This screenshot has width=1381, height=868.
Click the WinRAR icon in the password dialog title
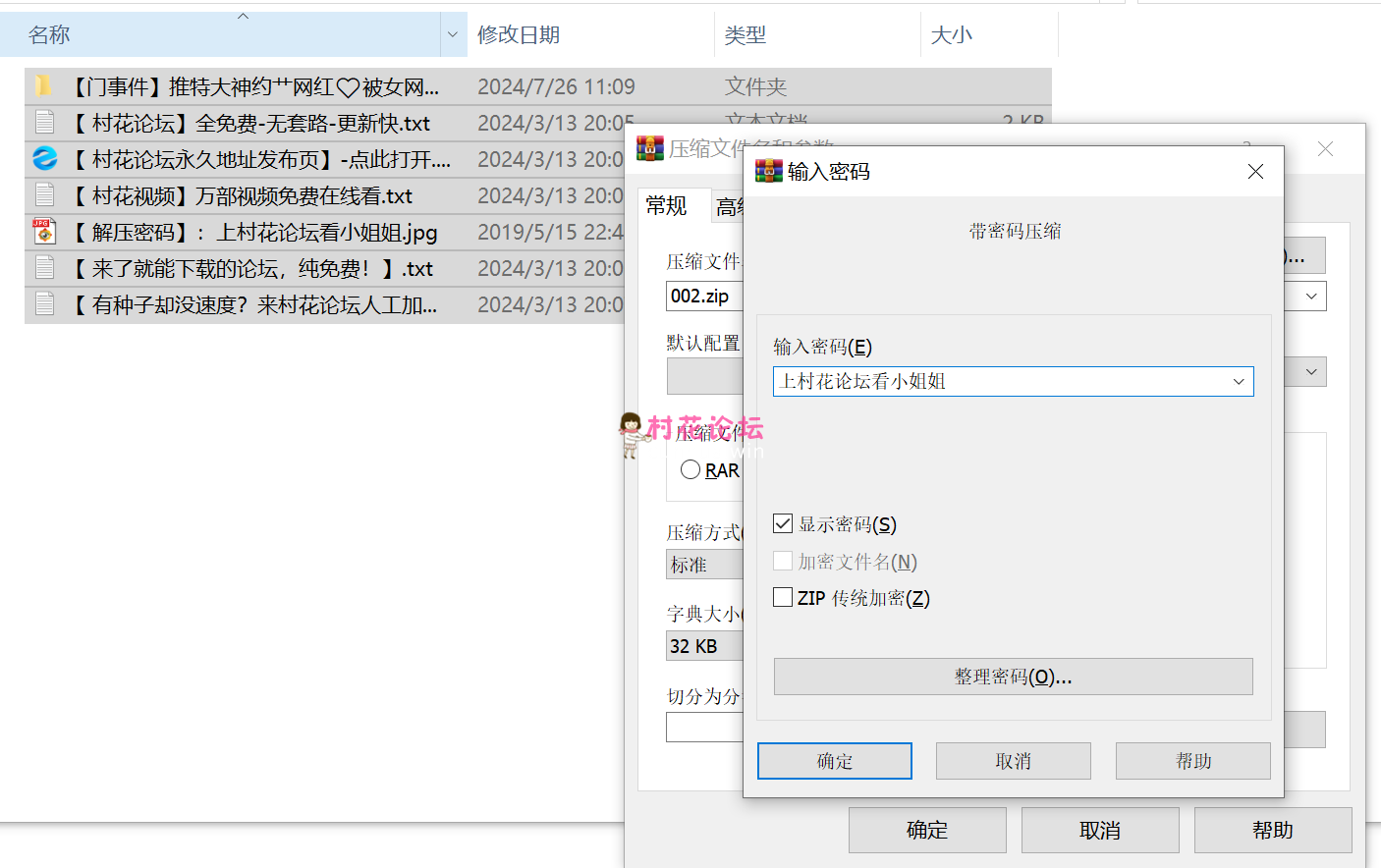pos(768,172)
